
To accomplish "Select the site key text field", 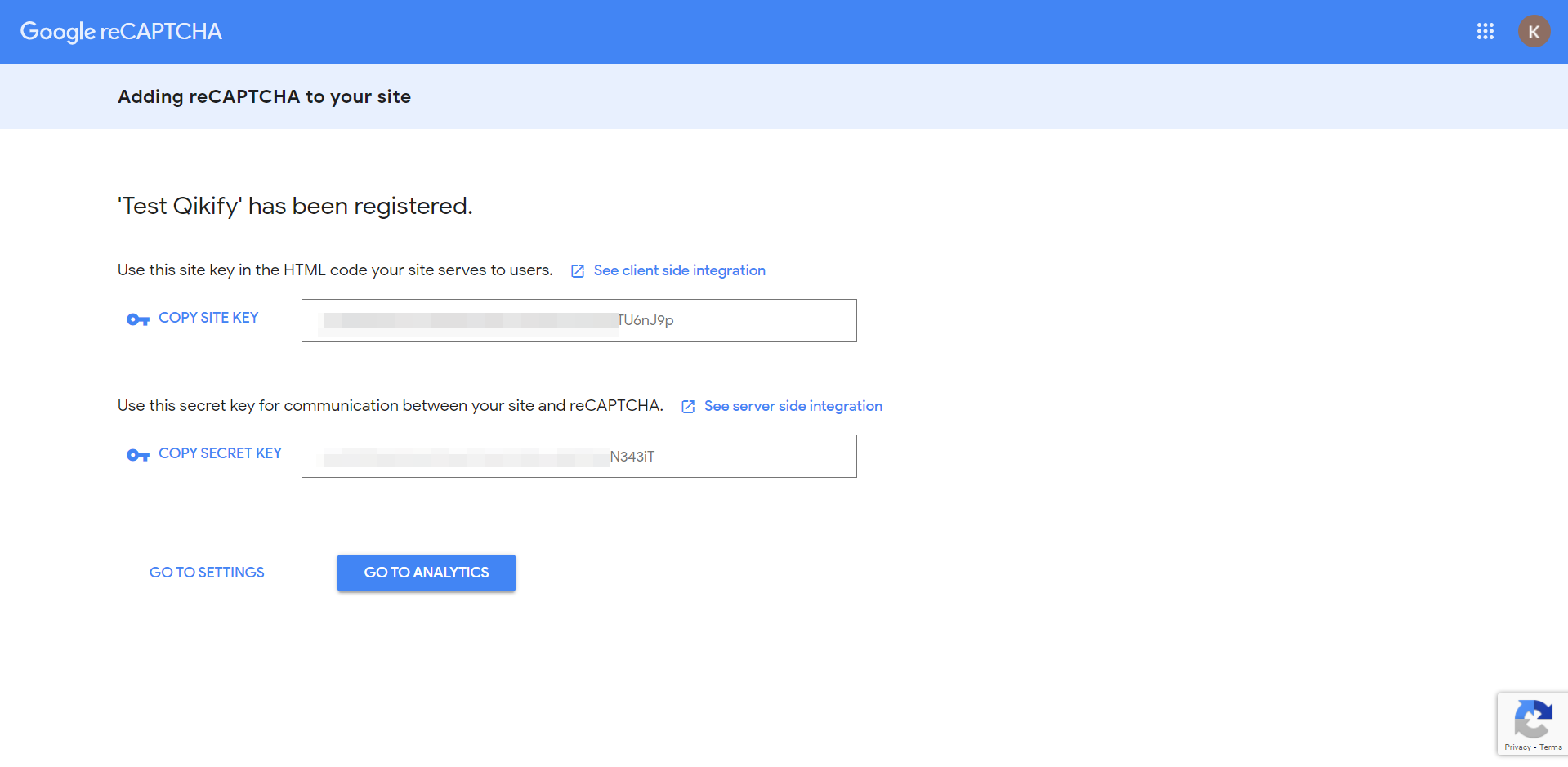I will click(x=579, y=320).
